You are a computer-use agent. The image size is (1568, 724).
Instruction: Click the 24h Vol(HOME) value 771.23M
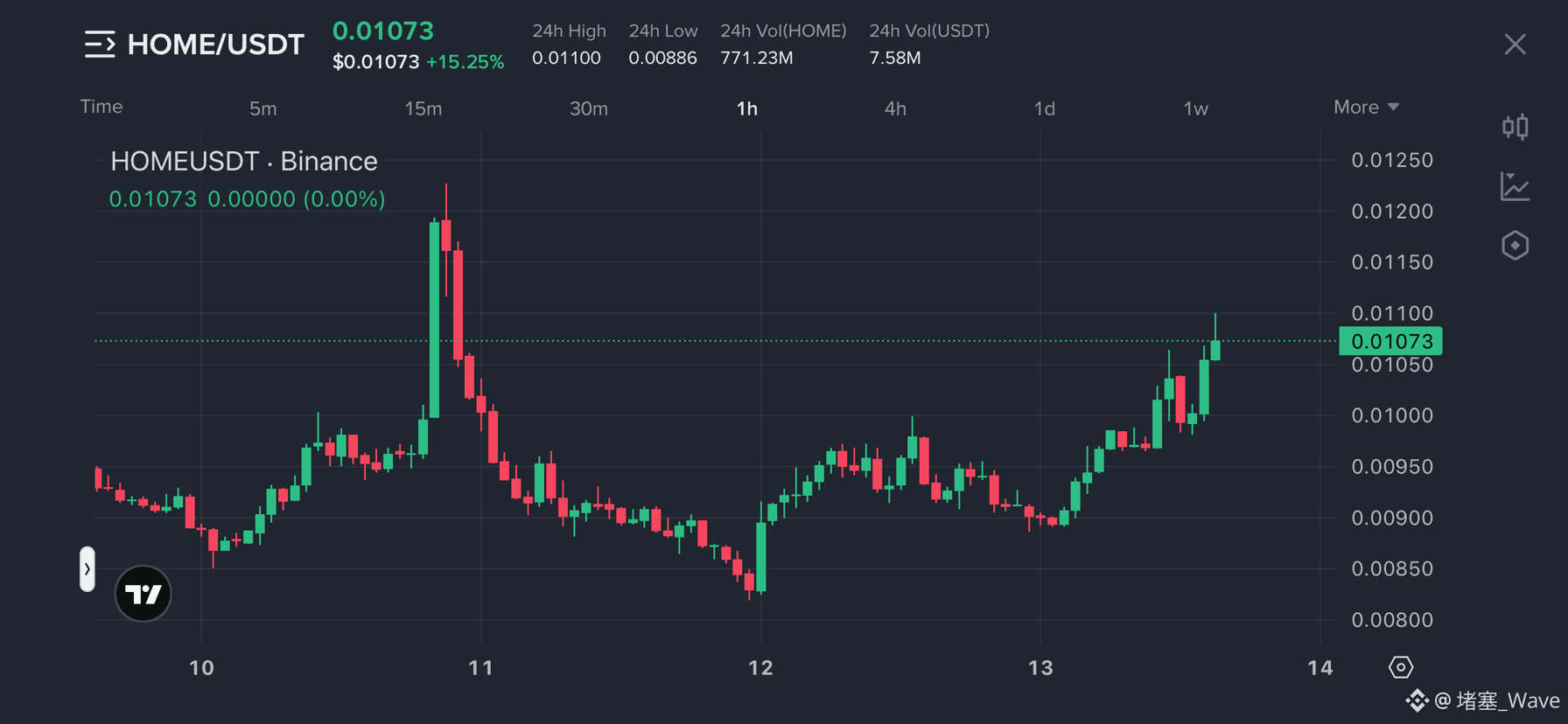(x=757, y=58)
